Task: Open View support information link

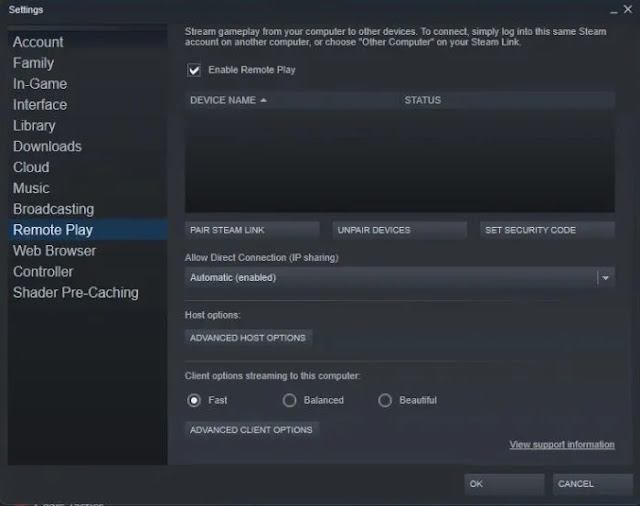Action: point(562,445)
